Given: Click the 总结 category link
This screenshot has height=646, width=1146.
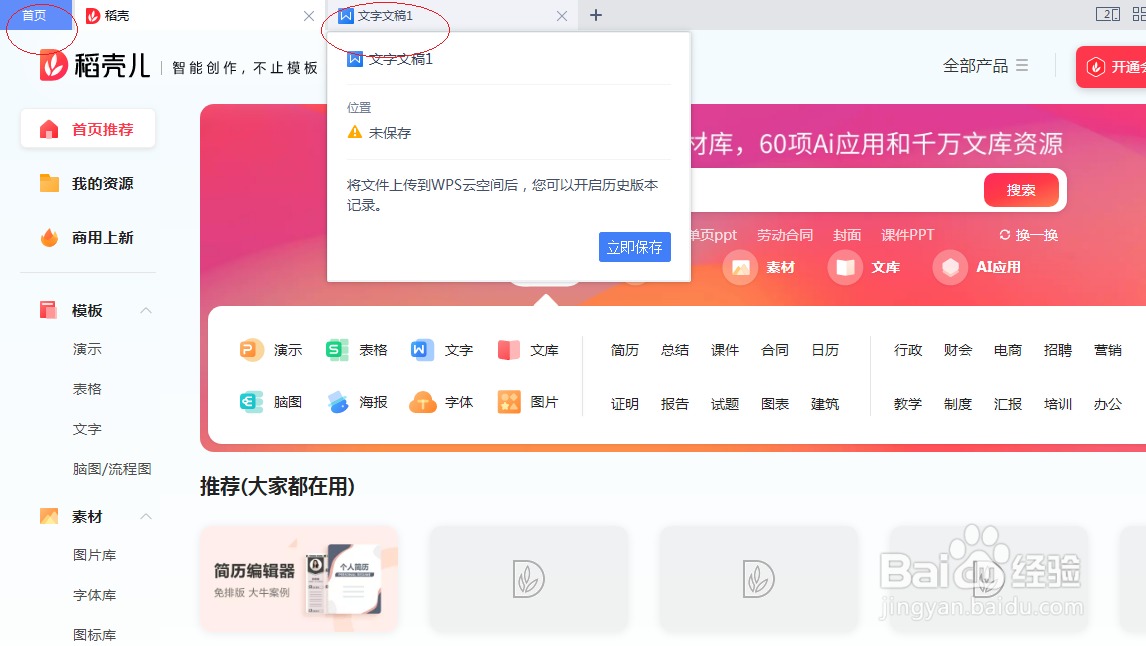Looking at the screenshot, I should click(675, 350).
